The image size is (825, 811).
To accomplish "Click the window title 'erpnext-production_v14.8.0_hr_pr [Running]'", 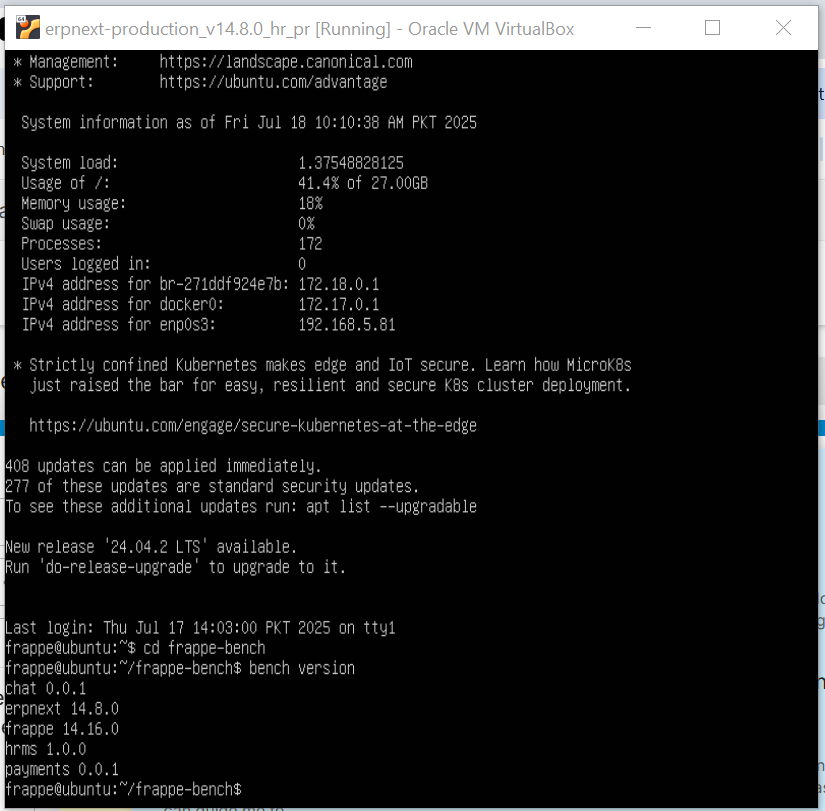I will click(x=218, y=29).
